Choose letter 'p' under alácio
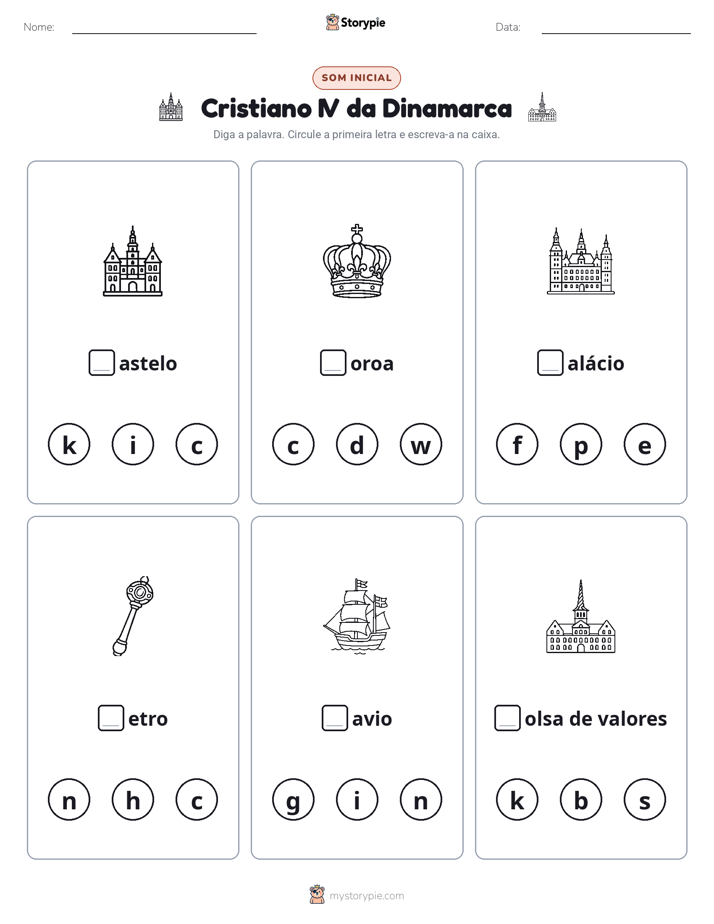The image size is (714, 924). [581, 444]
